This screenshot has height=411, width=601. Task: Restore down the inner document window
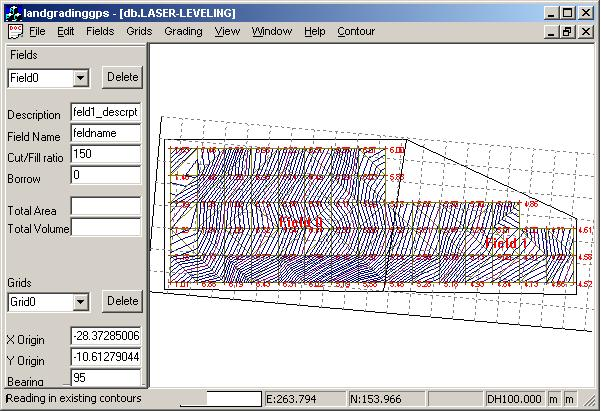(x=566, y=31)
